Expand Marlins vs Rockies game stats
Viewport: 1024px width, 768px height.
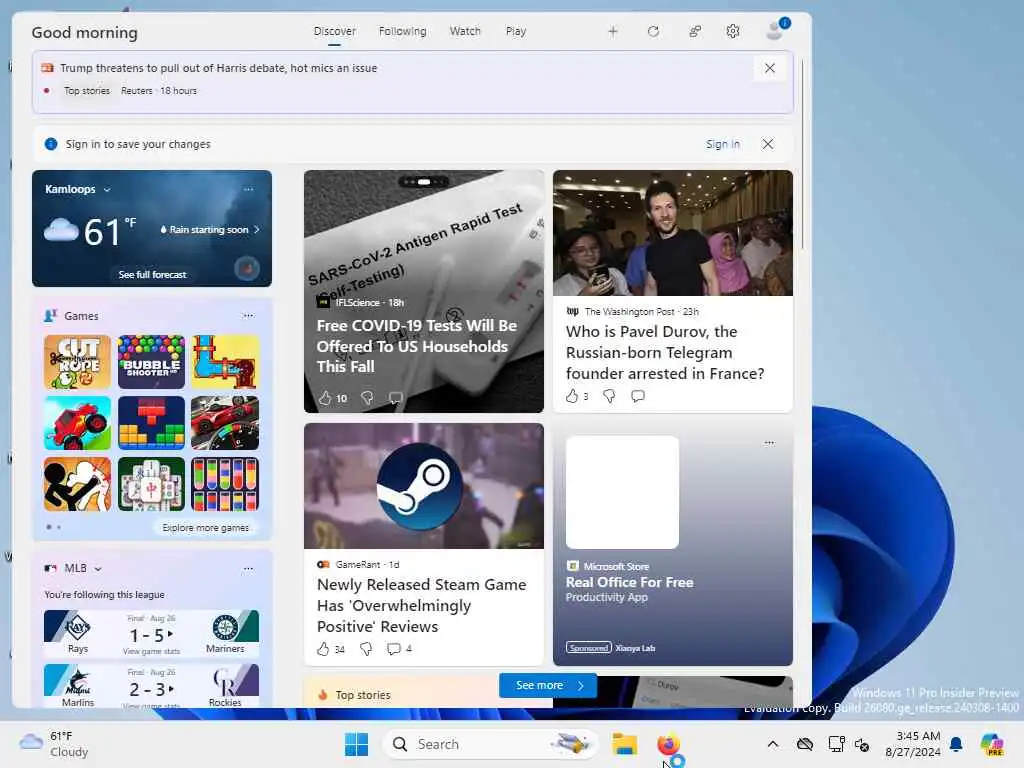[152, 686]
